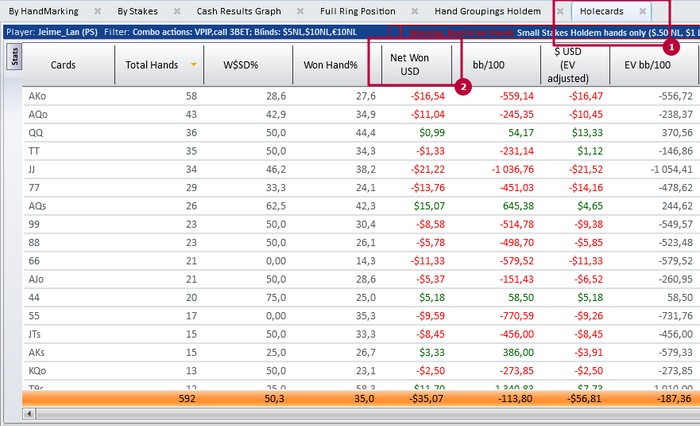Close the Full Ring Position tab
The image size is (700, 426).
[x=415, y=11]
